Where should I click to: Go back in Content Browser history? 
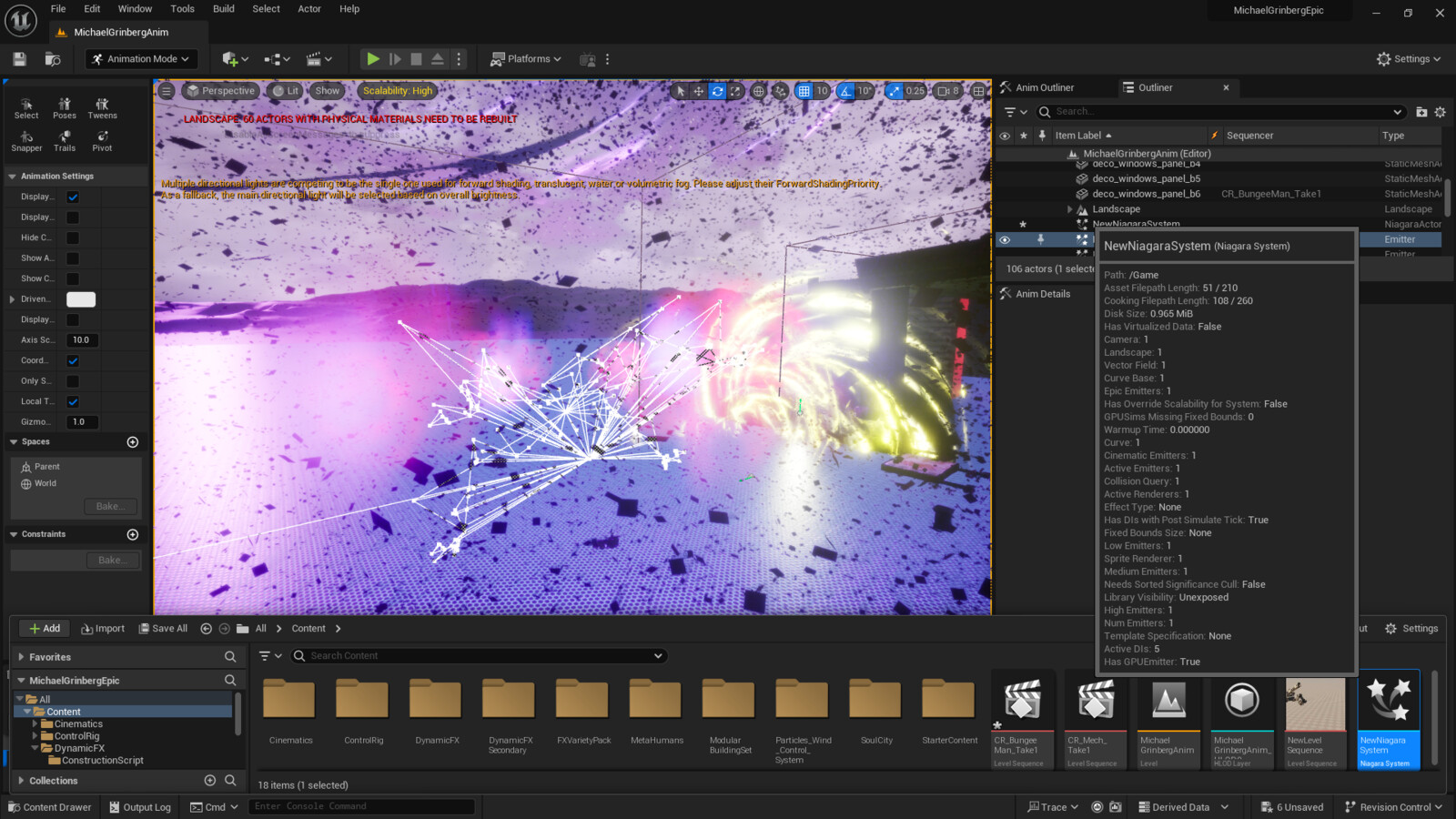[206, 629]
